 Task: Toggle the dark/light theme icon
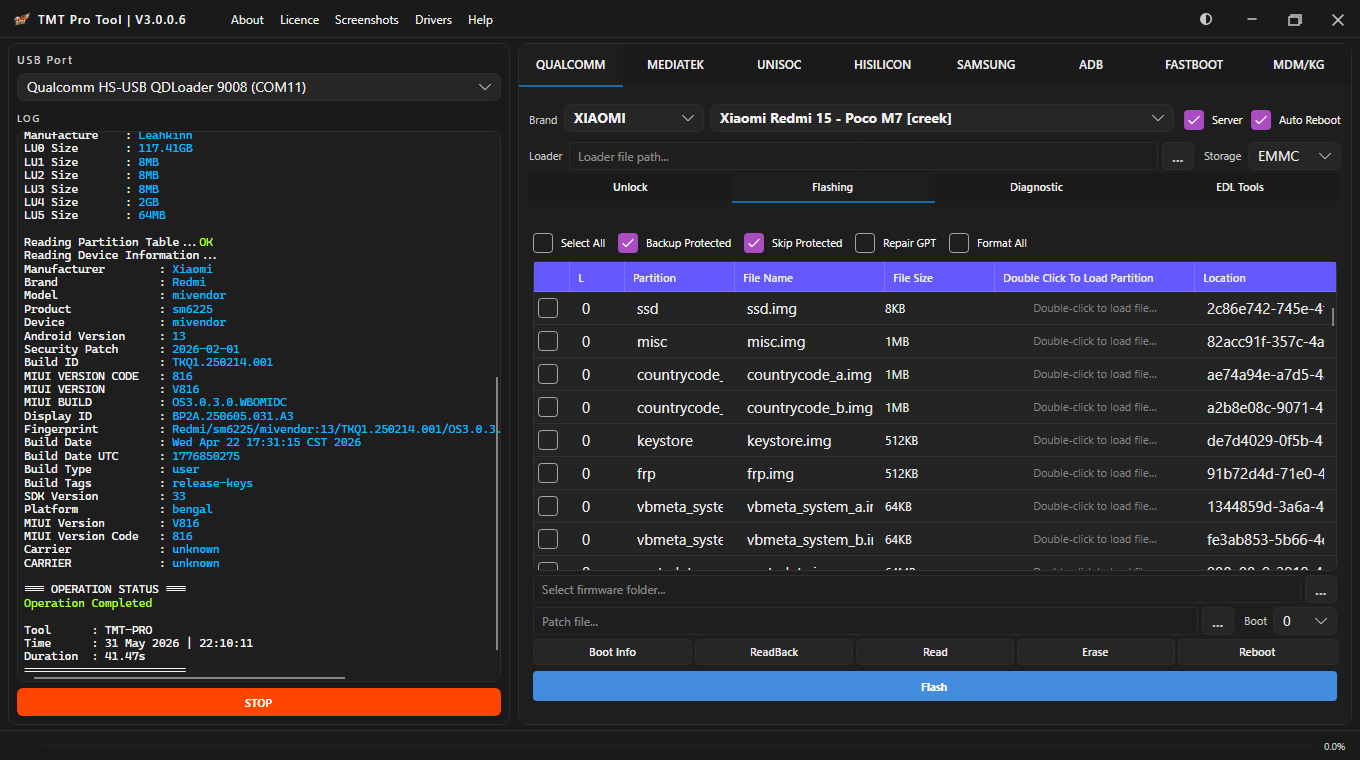tap(1206, 19)
